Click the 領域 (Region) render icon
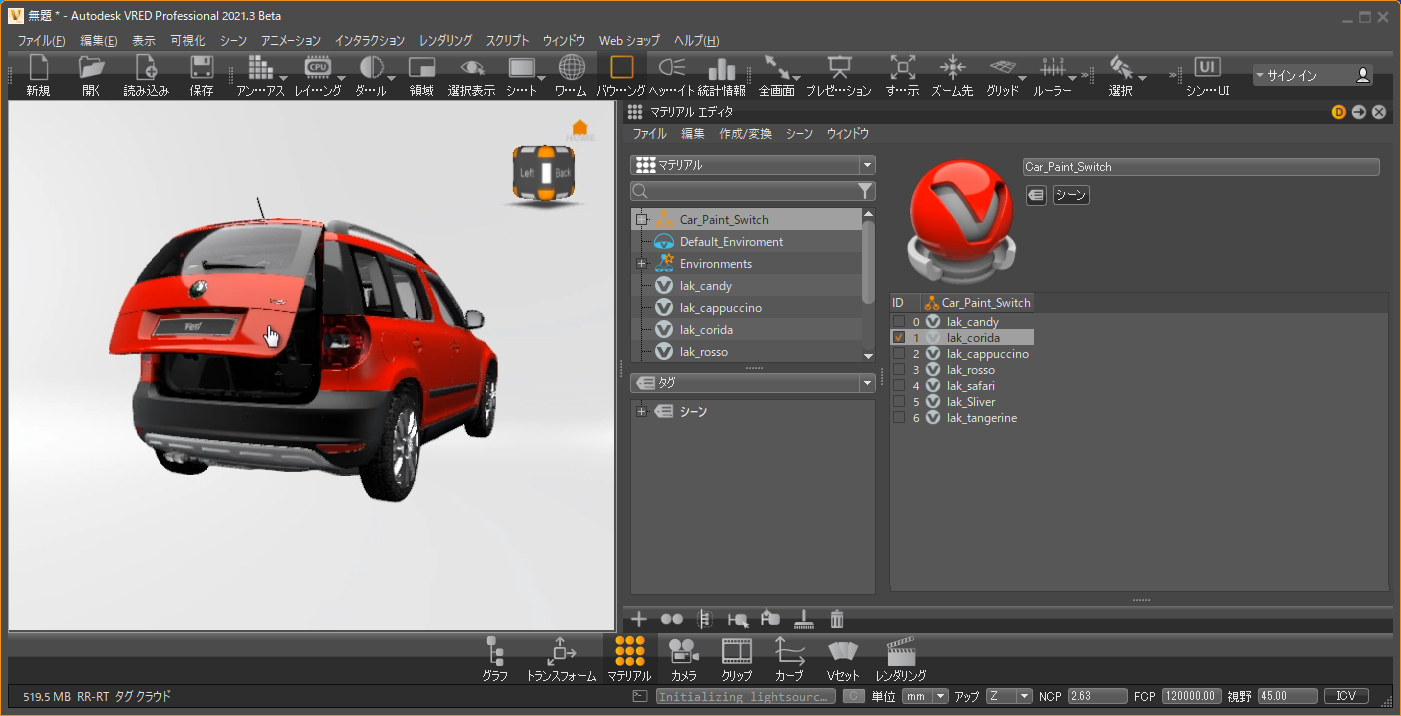 [422, 68]
